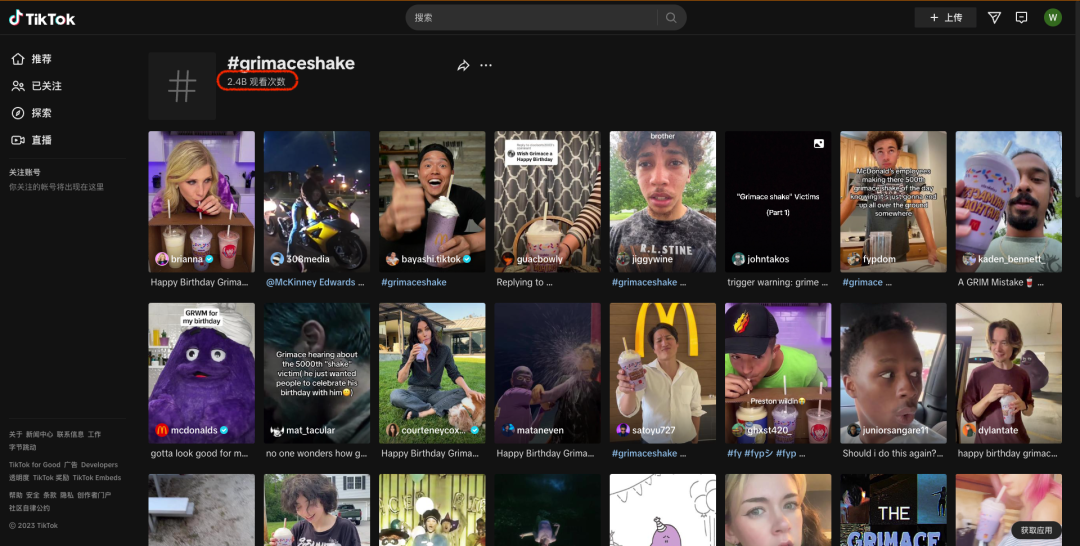
Task: Open the mcdonalds Grimace video thumbnail
Action: tap(201, 373)
